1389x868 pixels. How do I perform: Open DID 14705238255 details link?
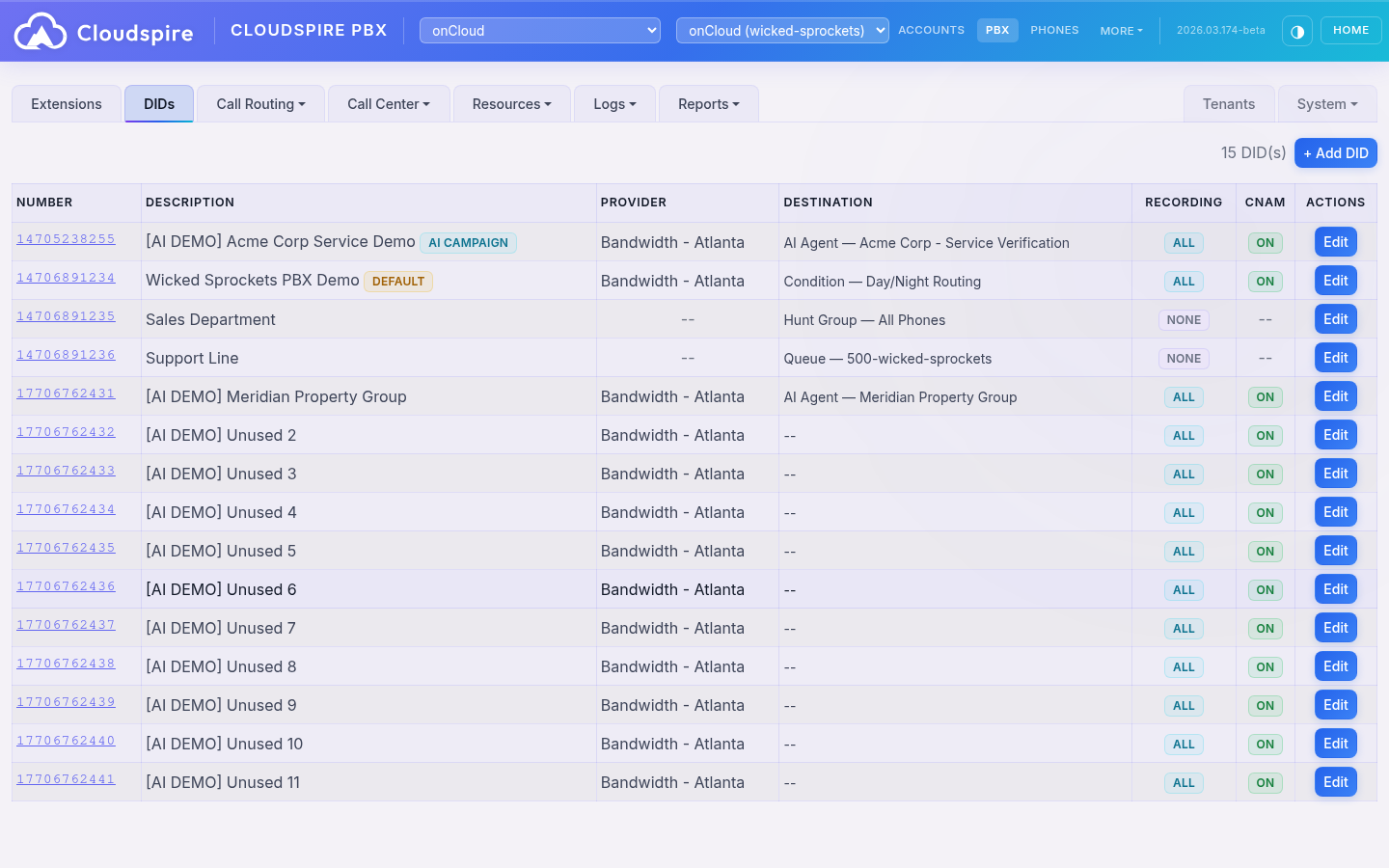click(x=66, y=239)
